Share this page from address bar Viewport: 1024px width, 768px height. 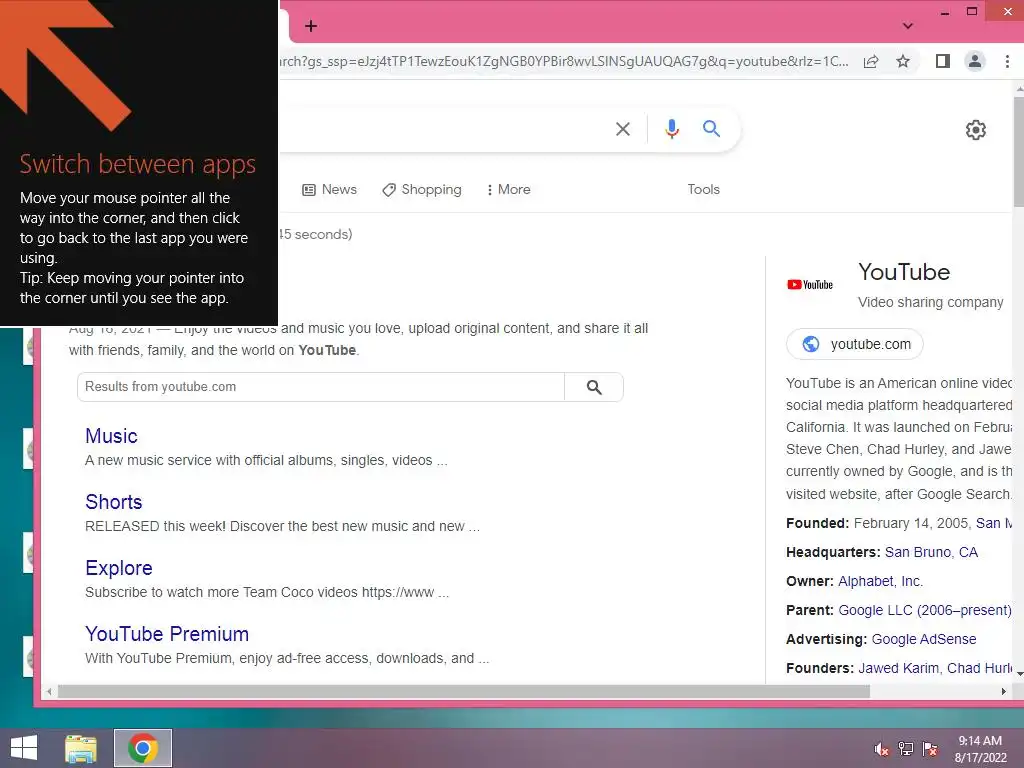tap(871, 61)
